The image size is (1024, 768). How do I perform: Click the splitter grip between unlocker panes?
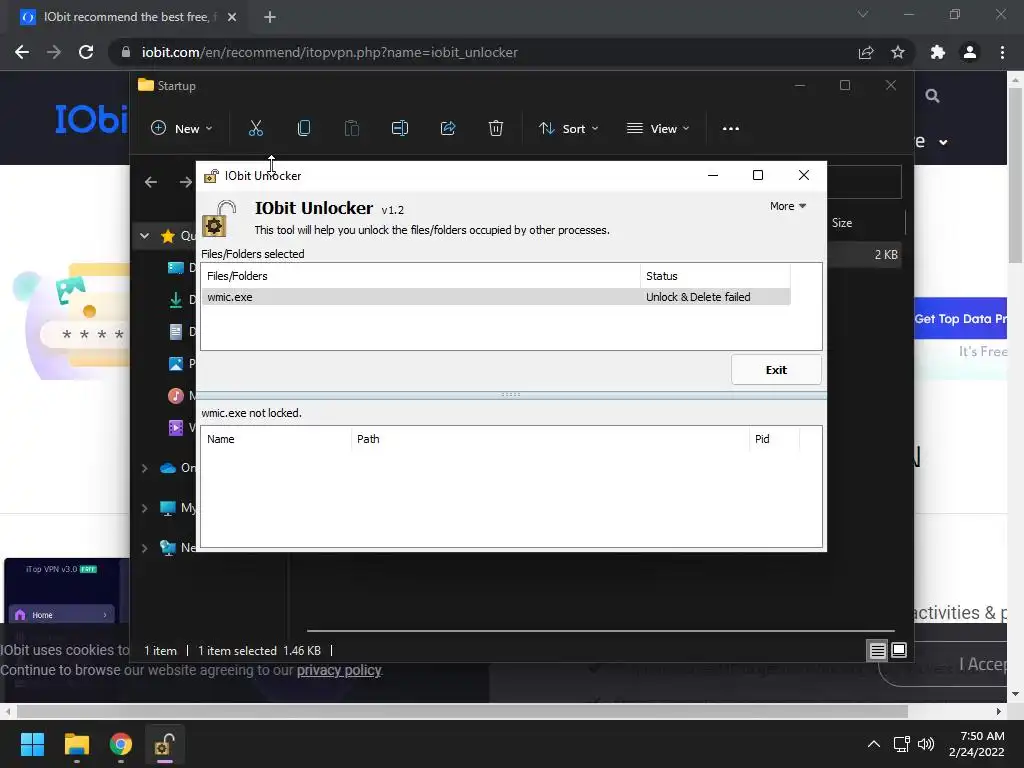tap(511, 394)
